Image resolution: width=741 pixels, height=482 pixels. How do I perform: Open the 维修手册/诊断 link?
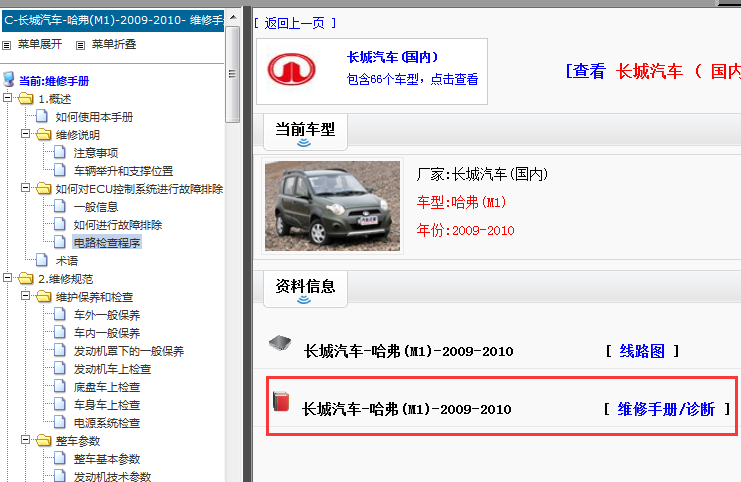[x=666, y=409]
